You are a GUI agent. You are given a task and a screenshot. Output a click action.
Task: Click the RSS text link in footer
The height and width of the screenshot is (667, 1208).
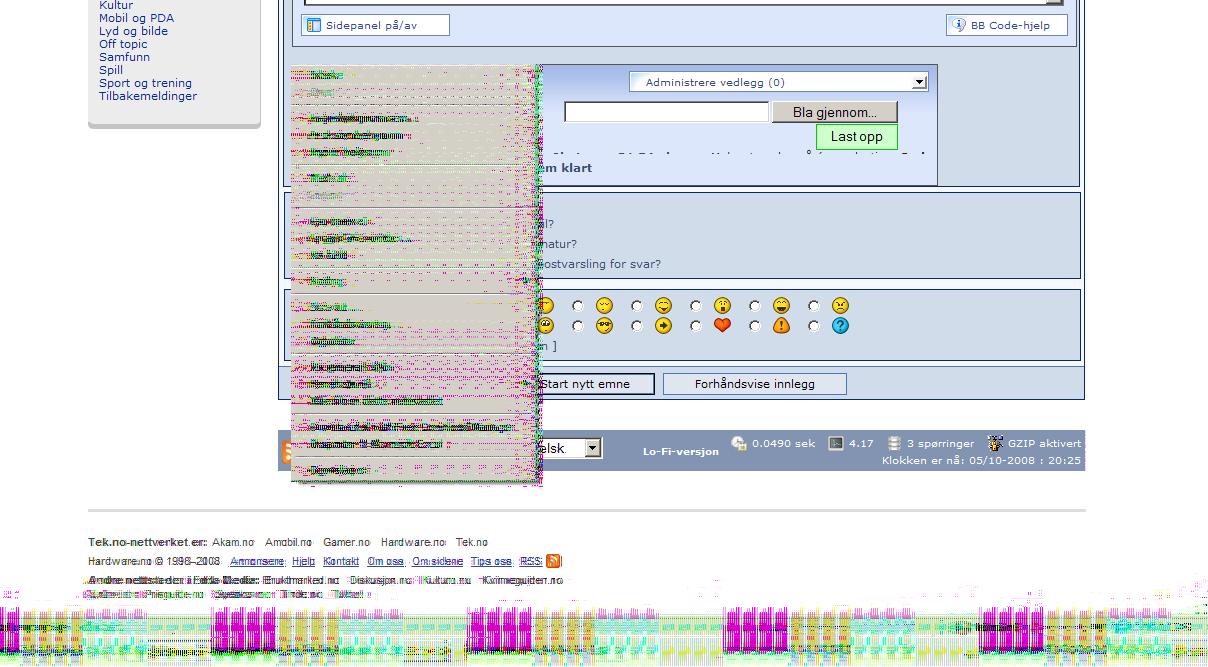click(530, 562)
